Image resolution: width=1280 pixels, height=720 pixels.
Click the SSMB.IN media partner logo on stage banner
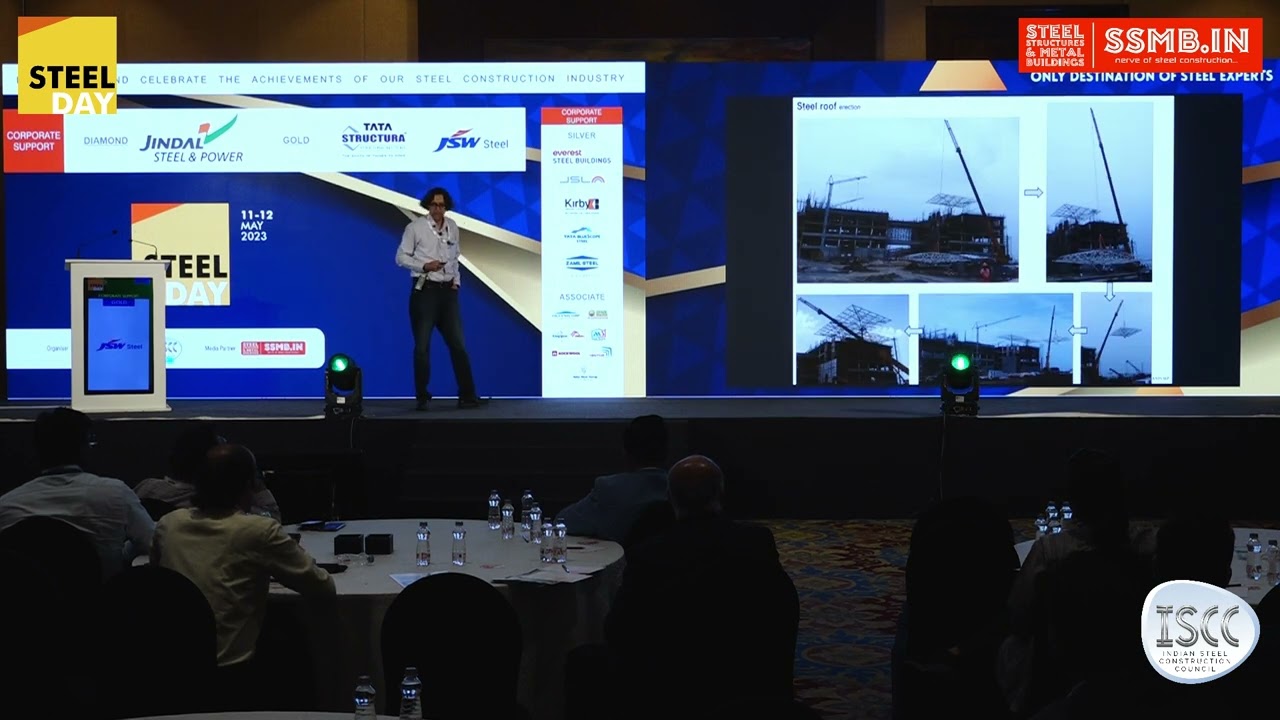(x=273, y=348)
